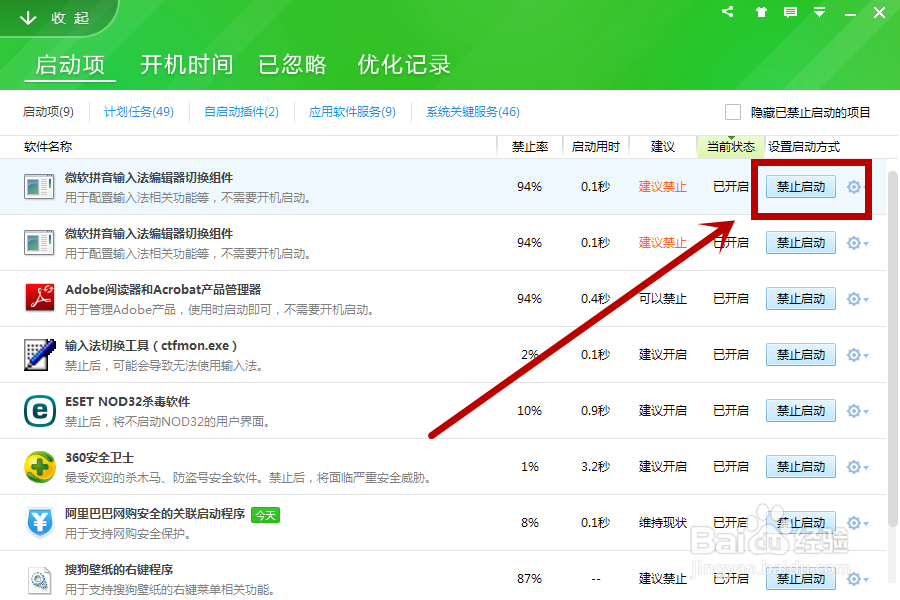Sort by the 禁止率 column header
This screenshot has height=600, width=900.
tap(530, 147)
